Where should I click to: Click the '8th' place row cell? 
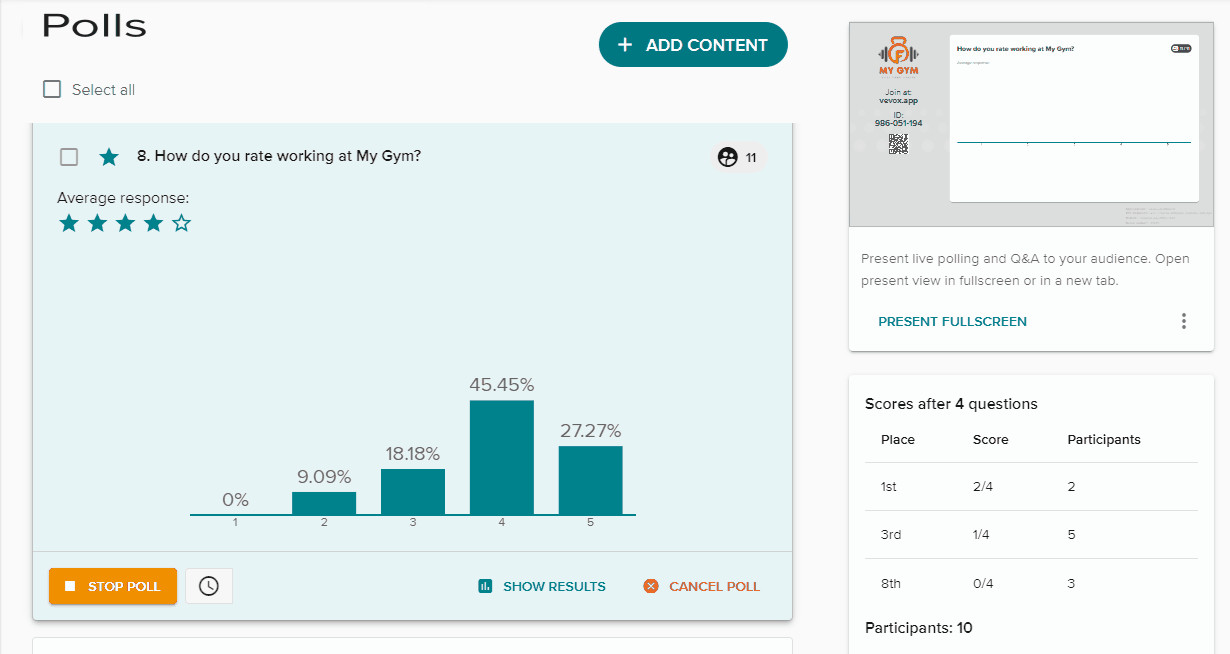pos(891,583)
